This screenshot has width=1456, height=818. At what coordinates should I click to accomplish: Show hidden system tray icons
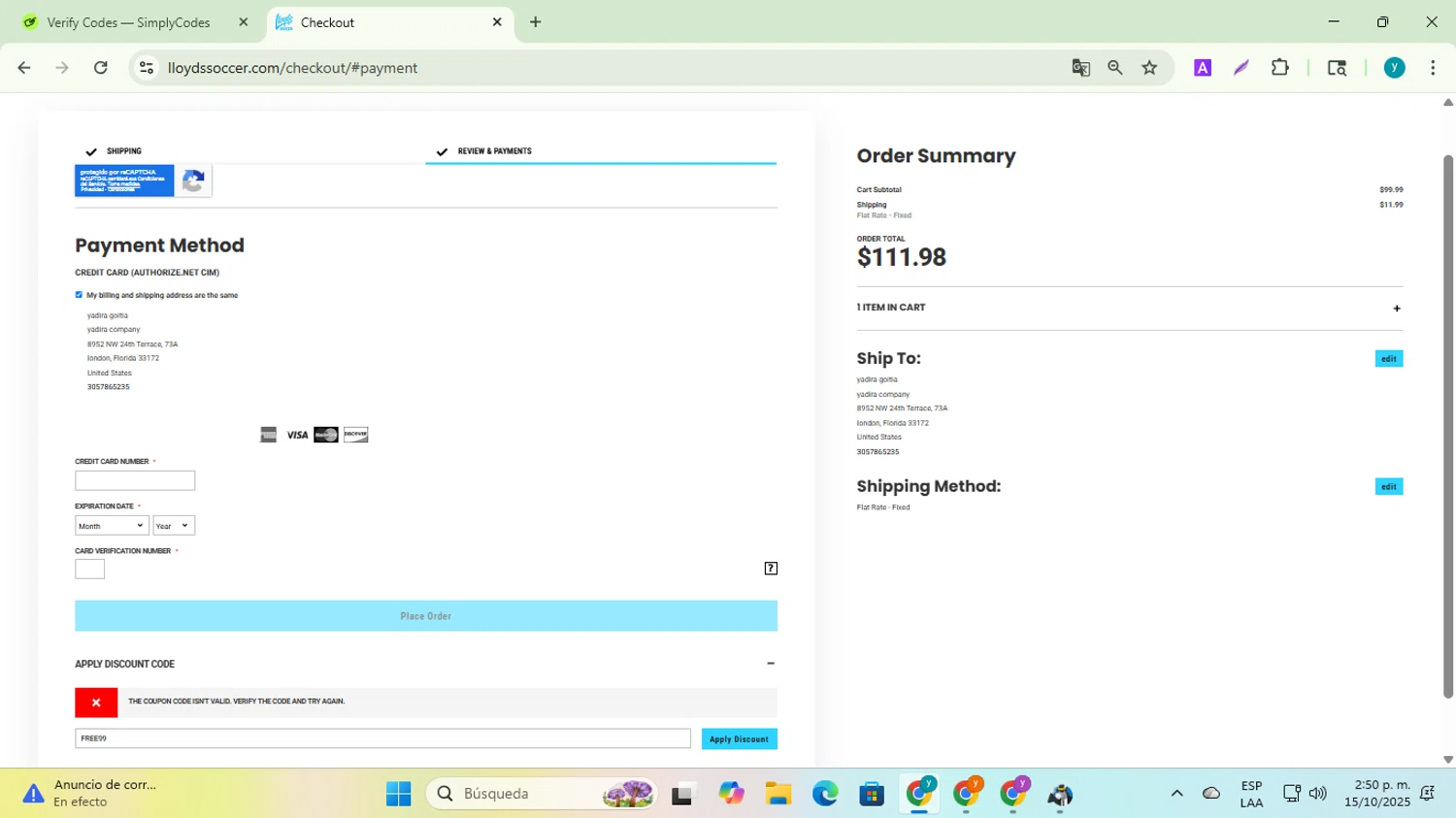[1176, 794]
